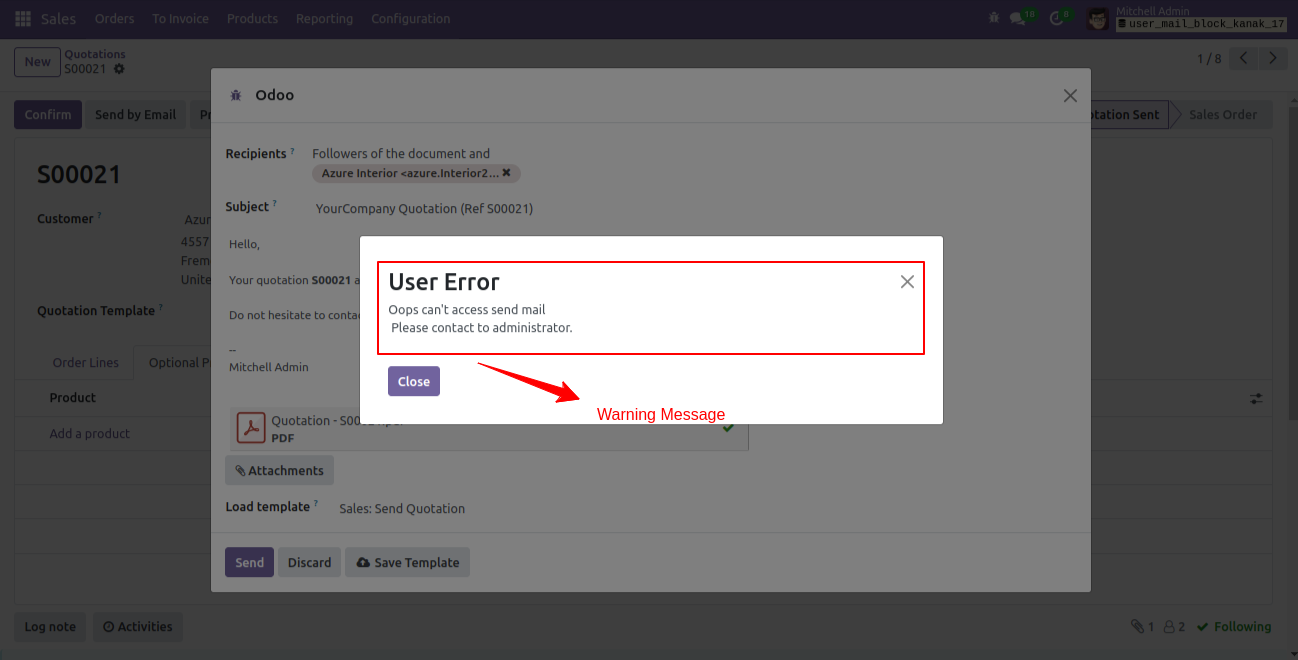The height and width of the screenshot is (660, 1298).
Task: Switch to the Order Lines tab
Action: tap(86, 362)
